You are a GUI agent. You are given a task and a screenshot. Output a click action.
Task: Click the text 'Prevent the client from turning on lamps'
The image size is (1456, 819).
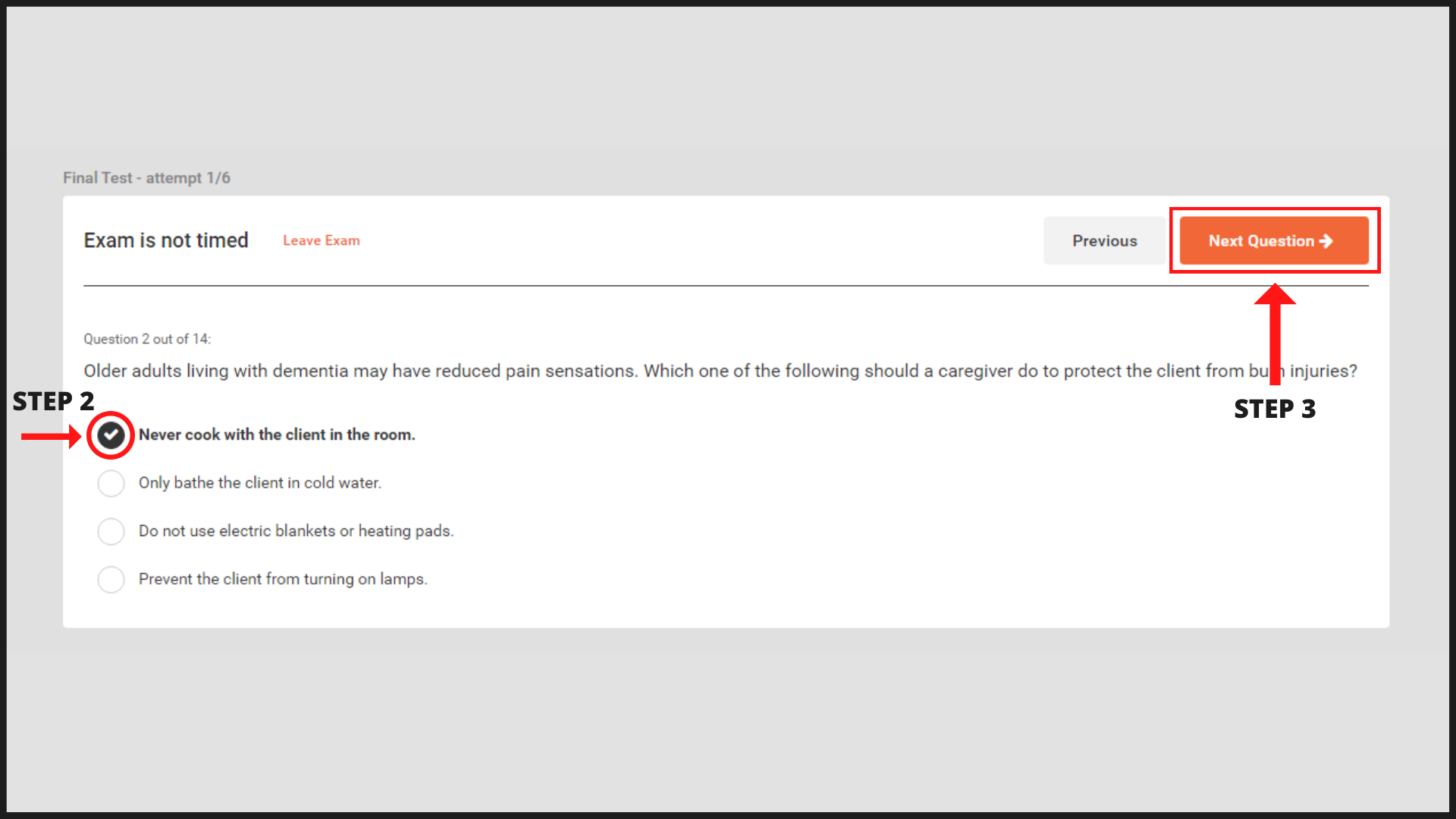coord(283,579)
